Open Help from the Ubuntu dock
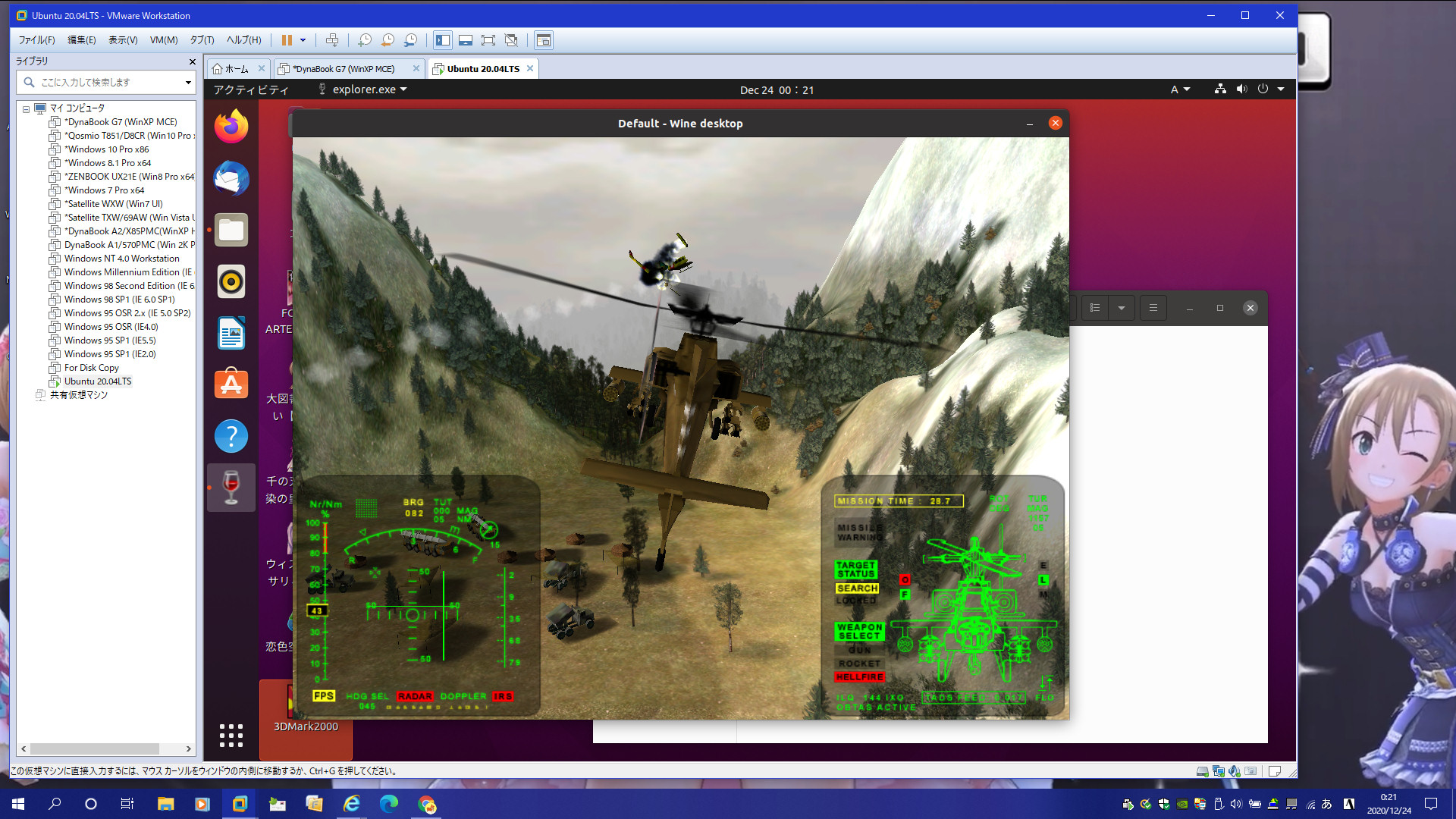This screenshot has width=1456, height=819. click(231, 436)
